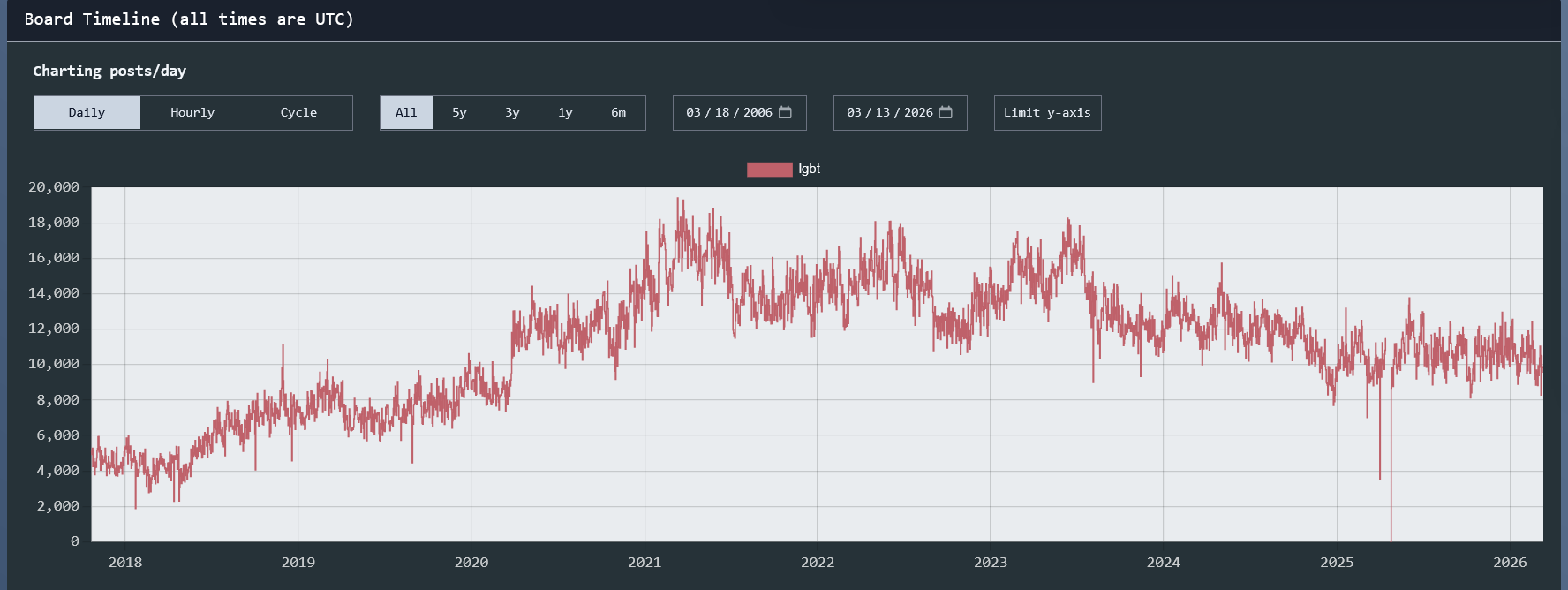Viewport: 1568px width, 590px height.
Task: Click the Limit y-axis button
Action: tap(1047, 113)
